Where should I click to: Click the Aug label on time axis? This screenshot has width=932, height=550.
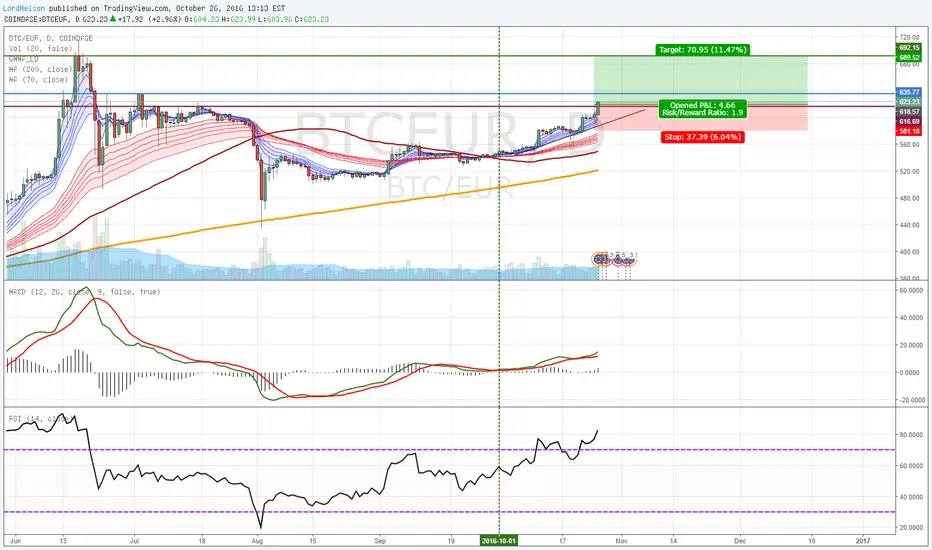click(x=257, y=541)
